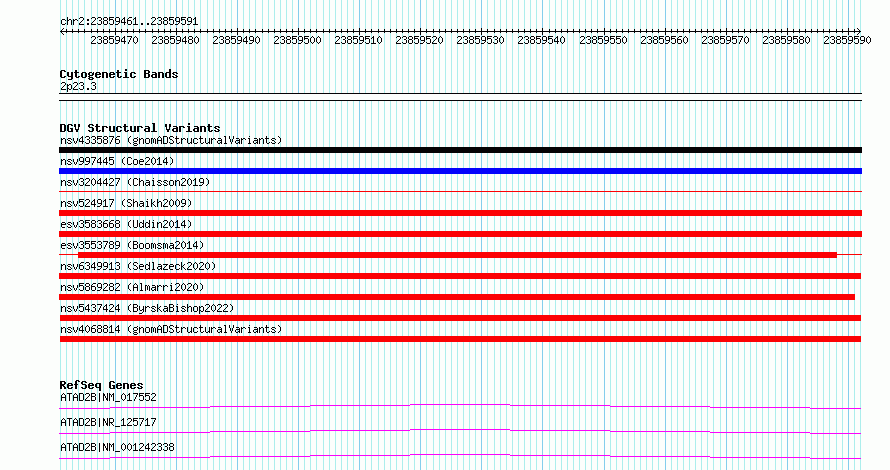Click ruler position 23859520
This screenshot has height=470, width=890.
click(419, 40)
